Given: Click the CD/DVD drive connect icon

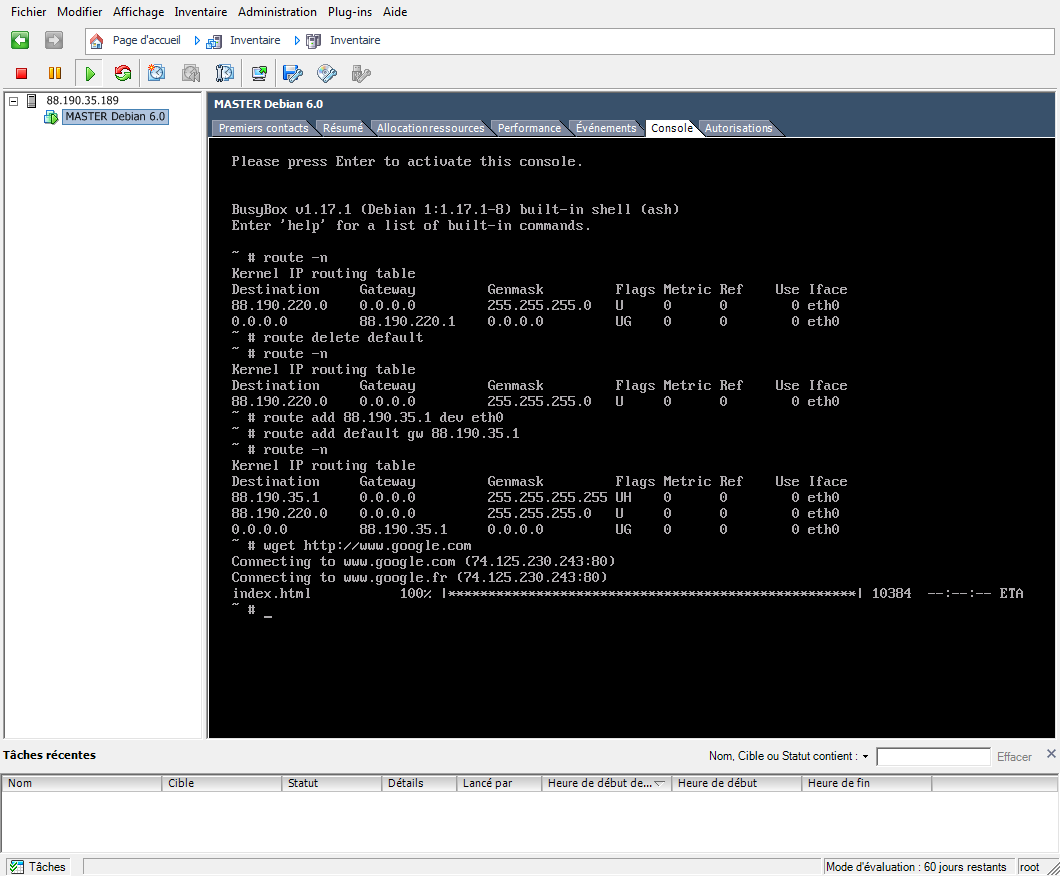Looking at the screenshot, I should pyautogui.click(x=327, y=73).
